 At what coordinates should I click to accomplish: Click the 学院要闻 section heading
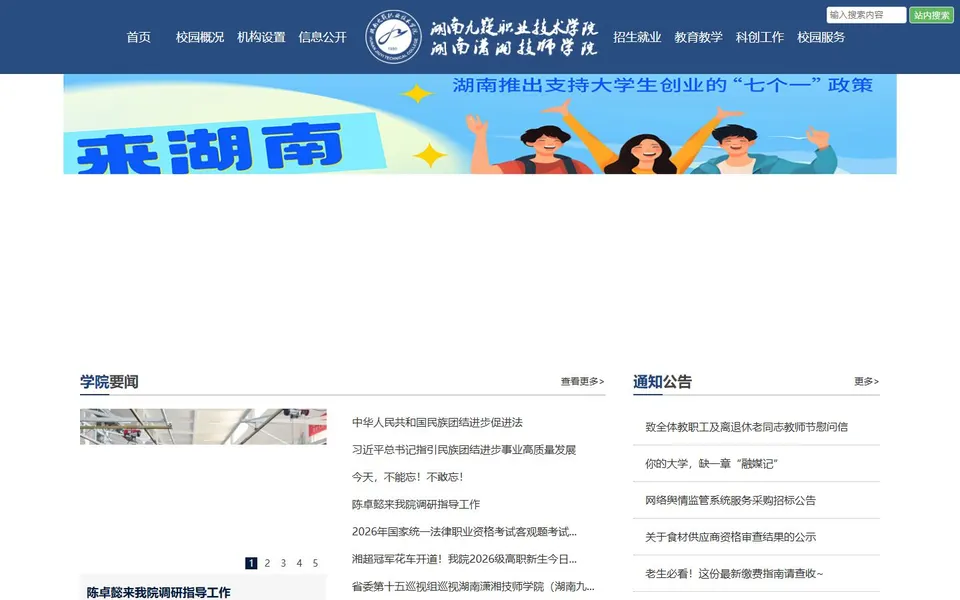point(109,382)
